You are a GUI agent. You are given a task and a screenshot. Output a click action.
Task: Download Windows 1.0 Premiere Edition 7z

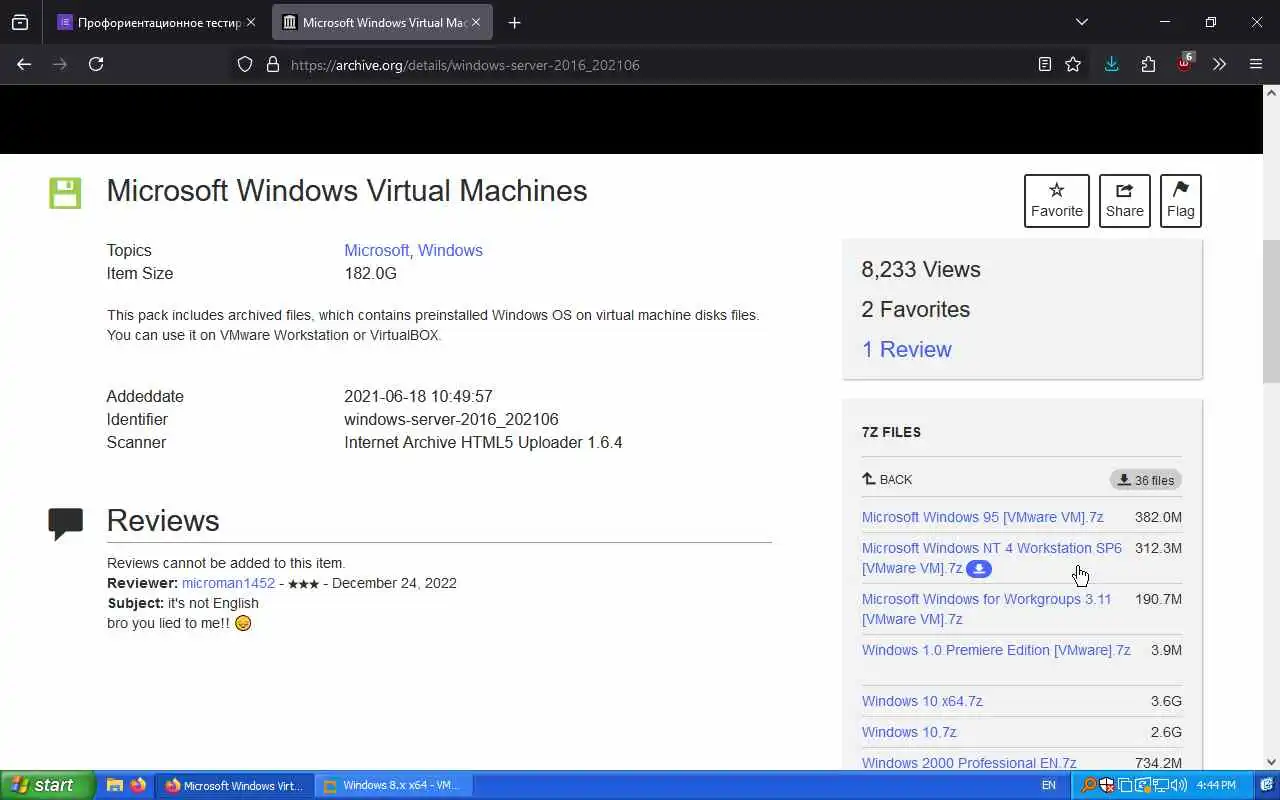pos(996,650)
